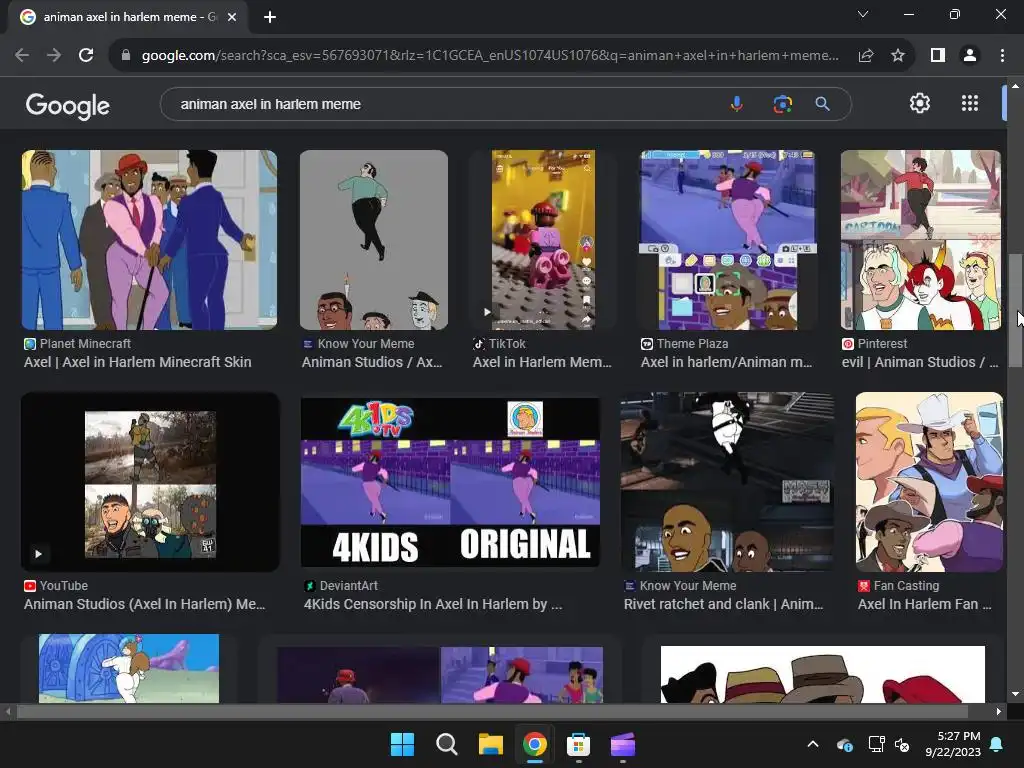This screenshot has height=768, width=1024.
Task: Open Windows taskbar search
Action: (447, 744)
